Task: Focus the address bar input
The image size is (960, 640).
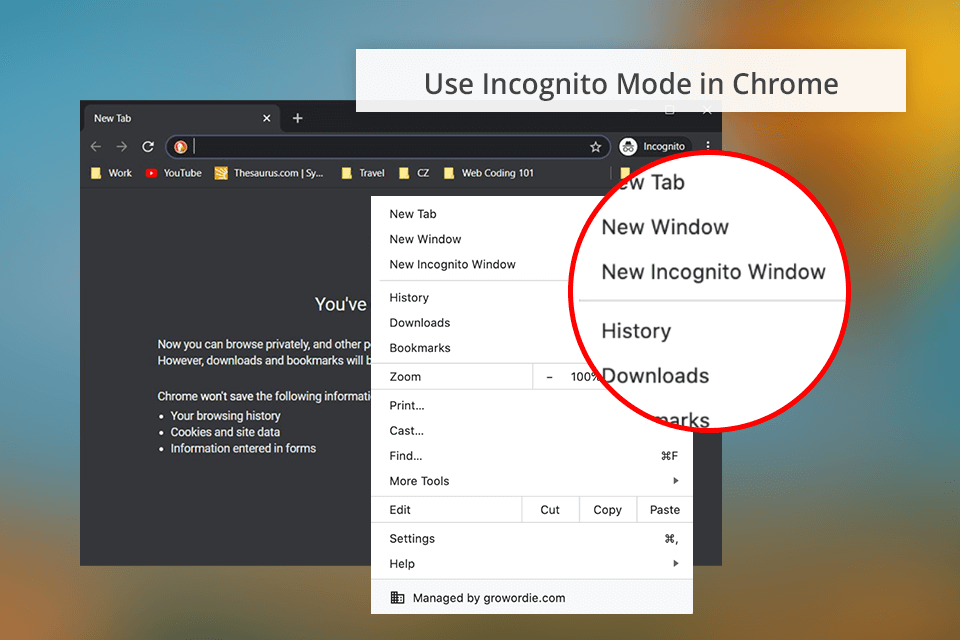Action: coord(389,147)
